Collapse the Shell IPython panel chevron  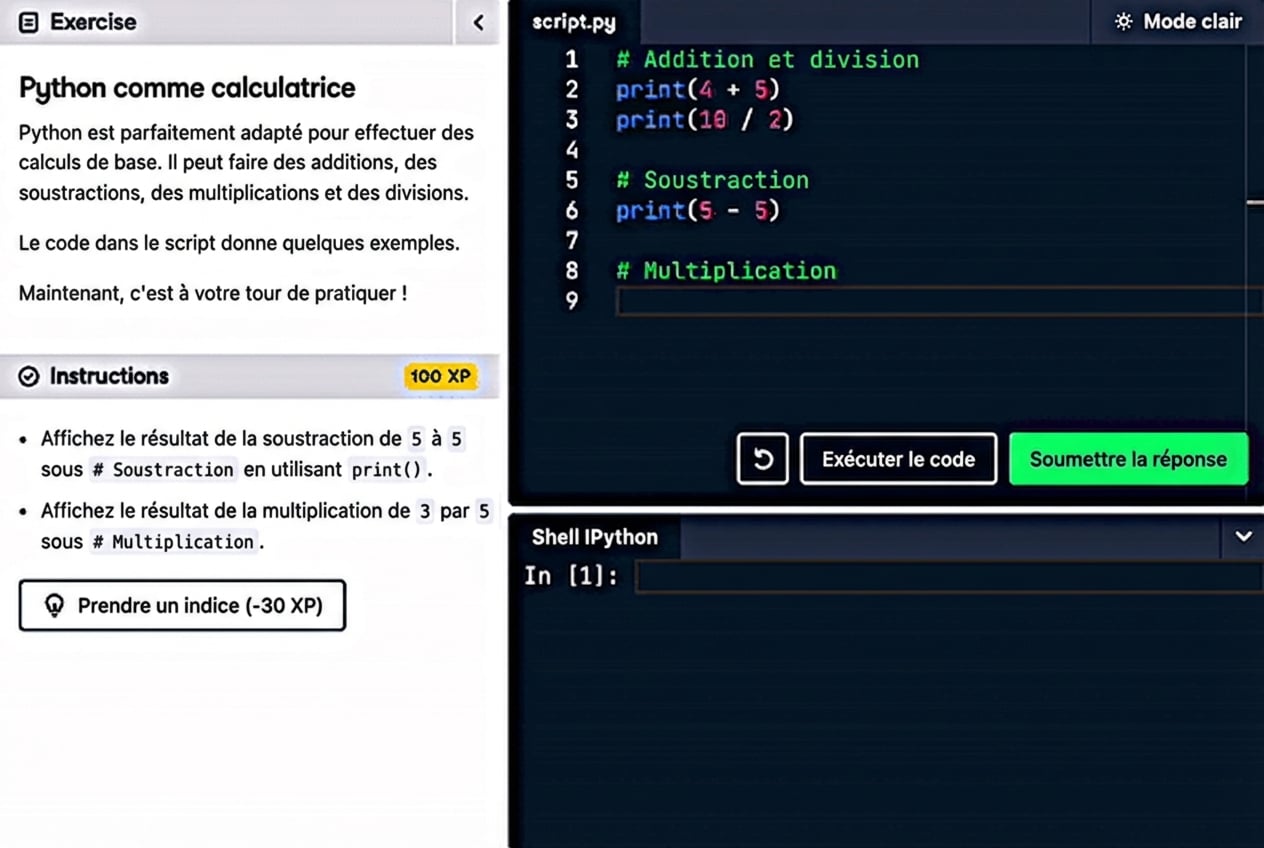click(1243, 537)
